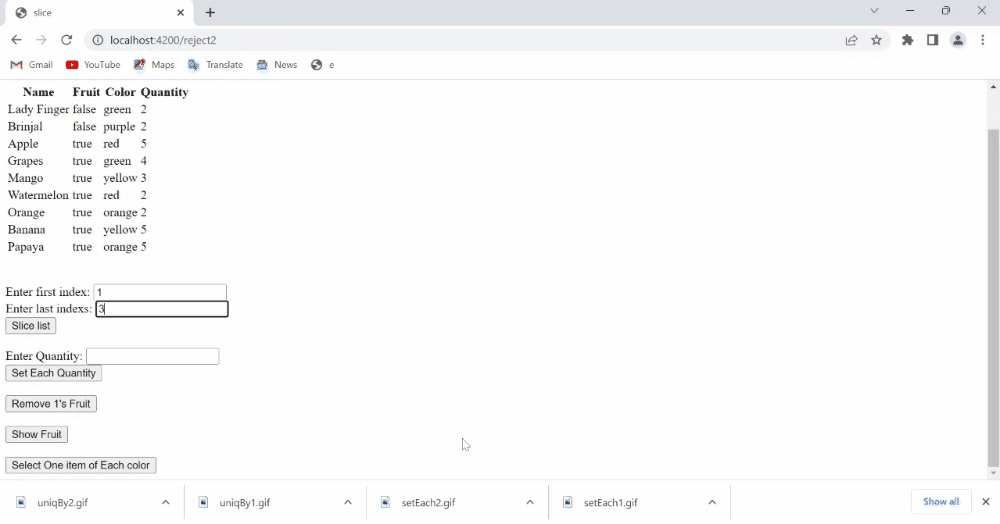The height and width of the screenshot is (524, 1000).
Task: Click the Apple table cell
Action: point(23,144)
